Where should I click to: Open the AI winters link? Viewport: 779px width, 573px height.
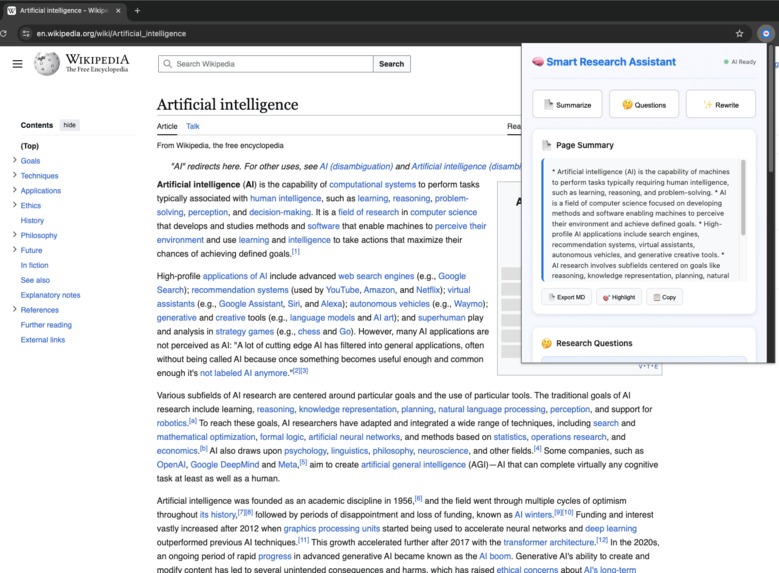[534, 514]
